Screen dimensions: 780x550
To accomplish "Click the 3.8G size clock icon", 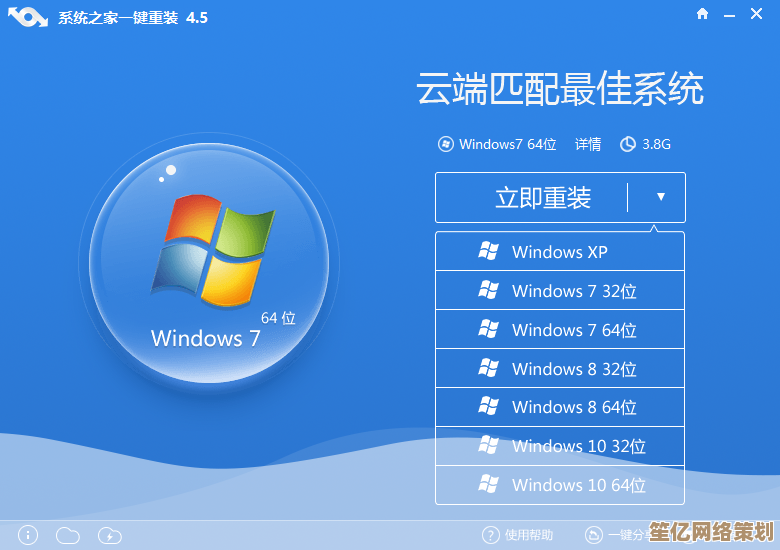I will [628, 144].
